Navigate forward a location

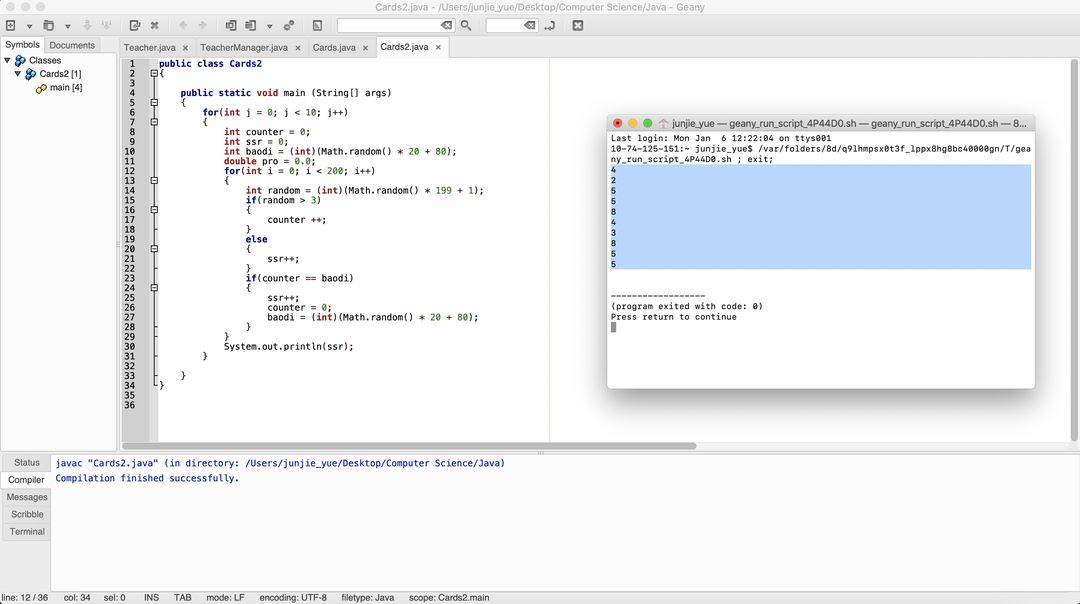[x=202, y=25]
